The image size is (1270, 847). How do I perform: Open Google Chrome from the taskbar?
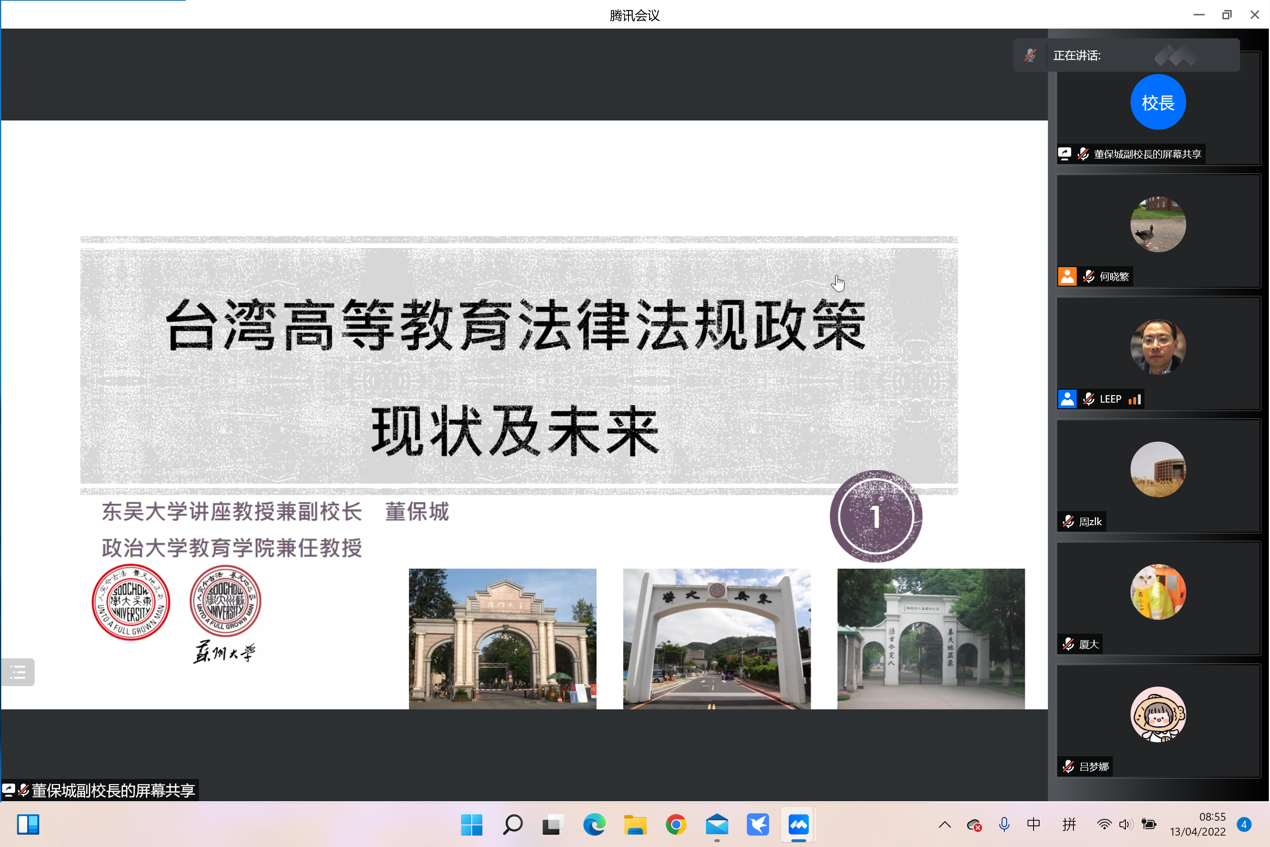pyautogui.click(x=676, y=825)
